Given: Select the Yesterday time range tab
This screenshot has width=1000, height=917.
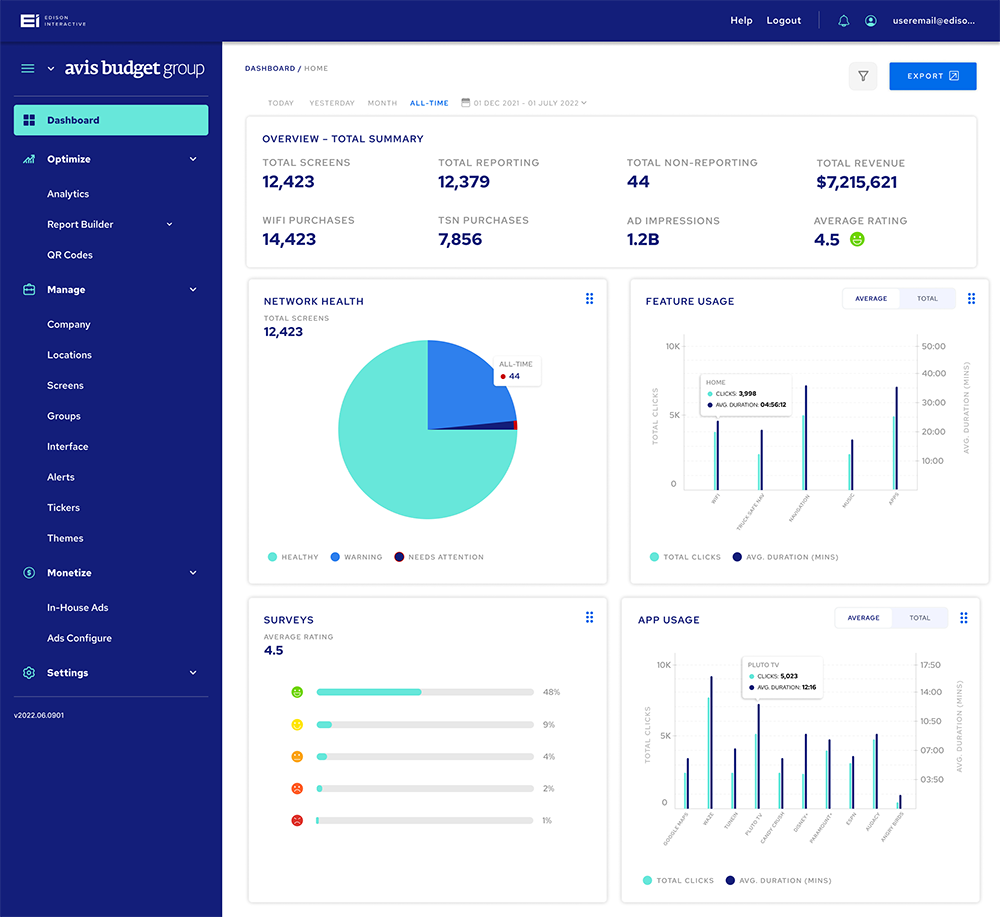Looking at the screenshot, I should point(331,103).
